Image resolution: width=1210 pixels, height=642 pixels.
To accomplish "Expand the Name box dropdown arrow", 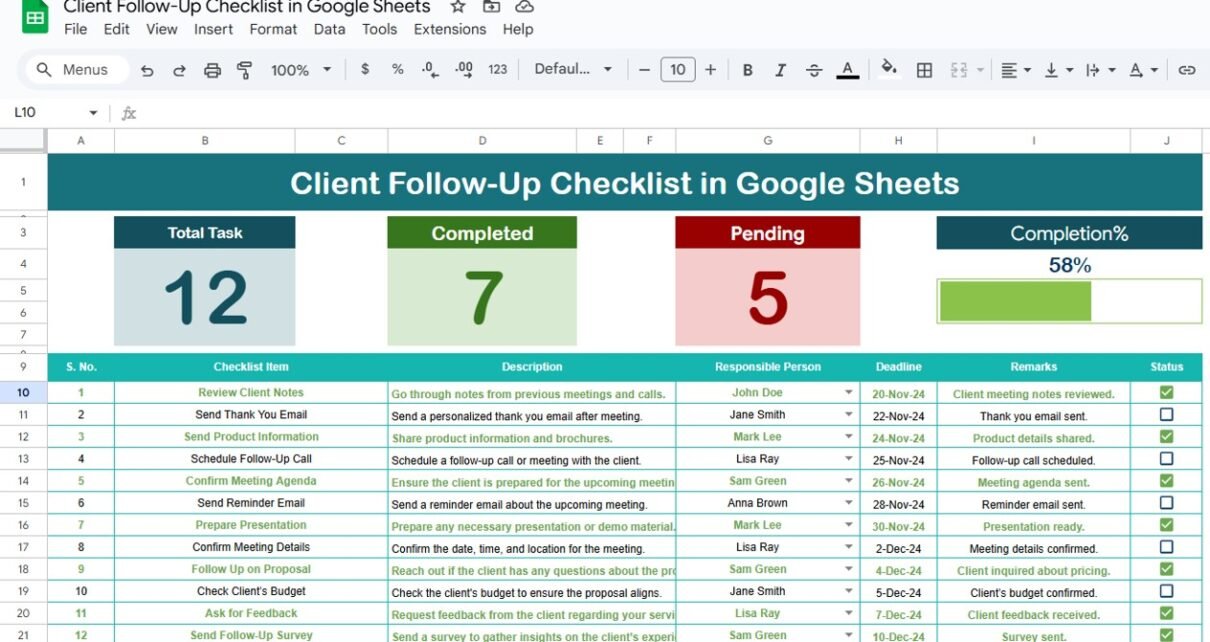I will tap(94, 113).
